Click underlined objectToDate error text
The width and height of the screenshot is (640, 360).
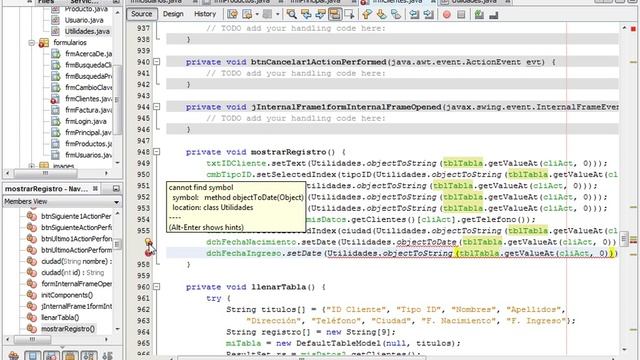pyautogui.click(x=426, y=242)
